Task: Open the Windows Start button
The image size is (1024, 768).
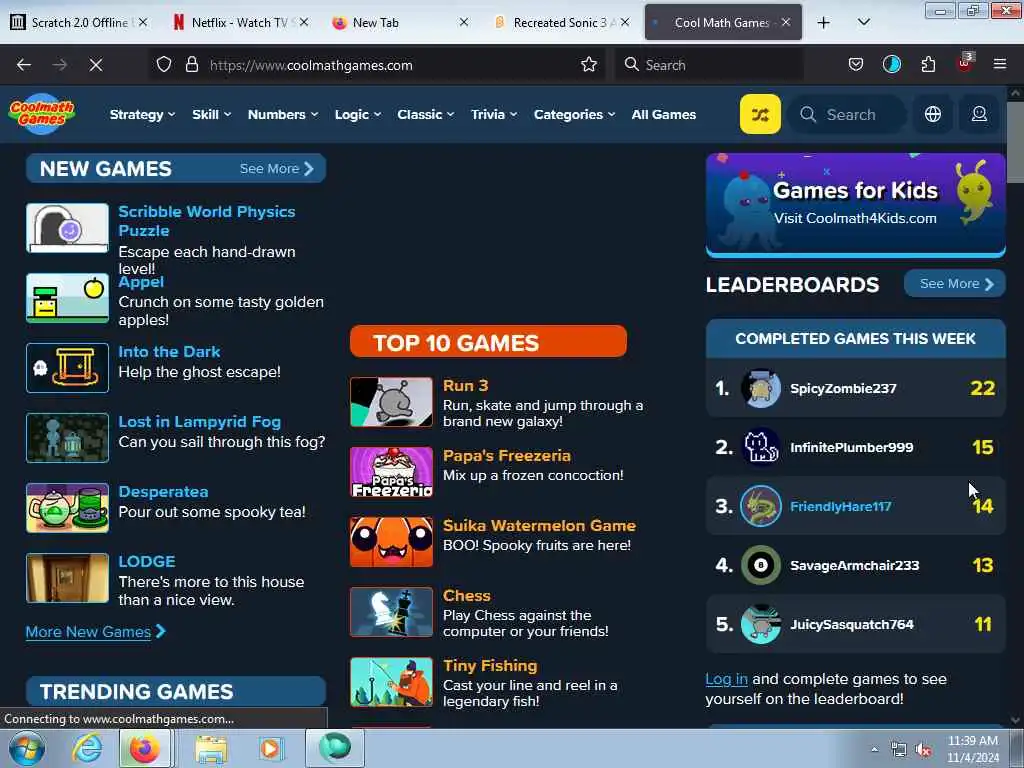Action: [x=26, y=748]
